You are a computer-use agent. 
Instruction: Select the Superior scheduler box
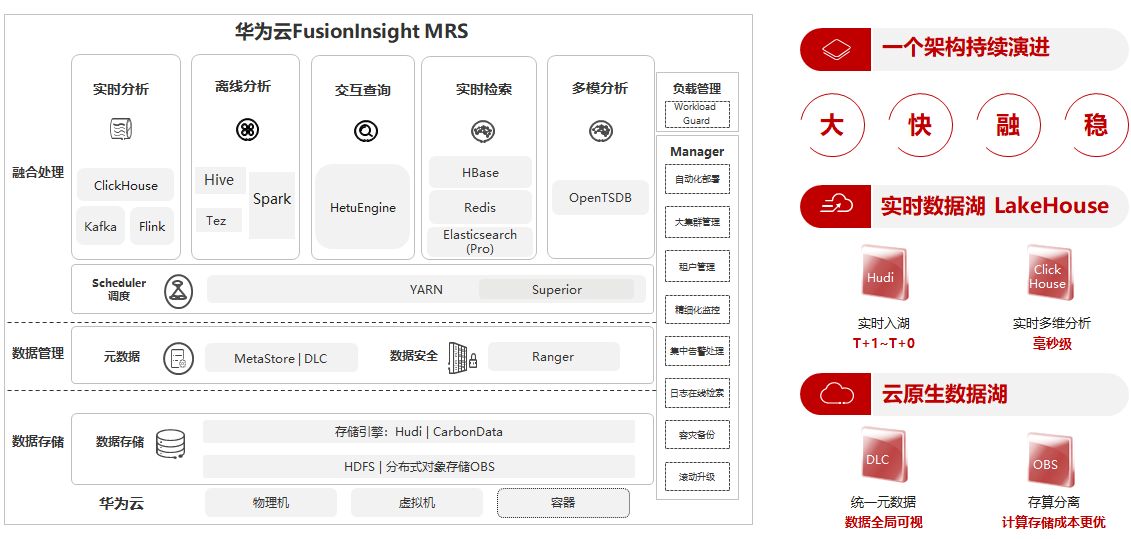coord(557,289)
